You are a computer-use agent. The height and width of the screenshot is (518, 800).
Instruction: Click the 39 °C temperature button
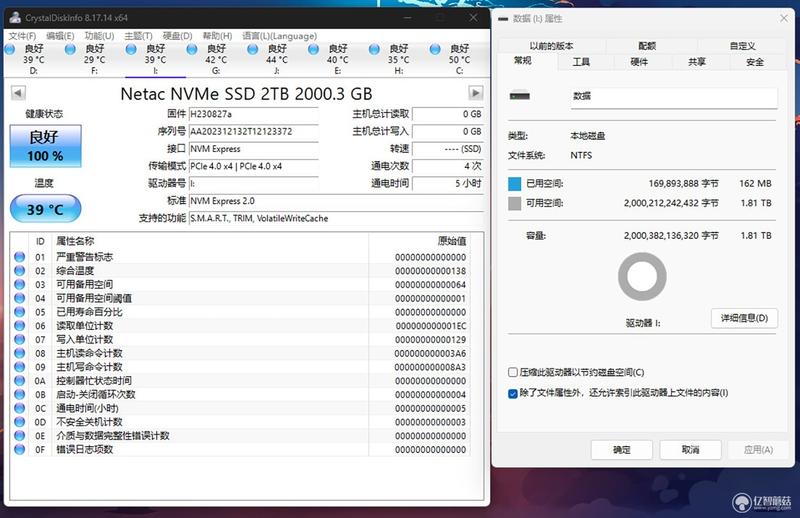click(45, 209)
